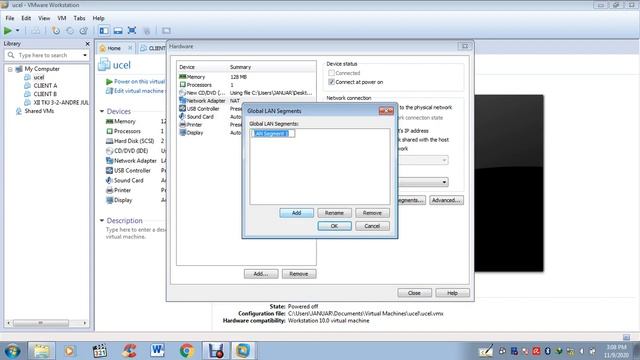
Task: Select Processors row in the Hardware dialog
Action: (247, 85)
